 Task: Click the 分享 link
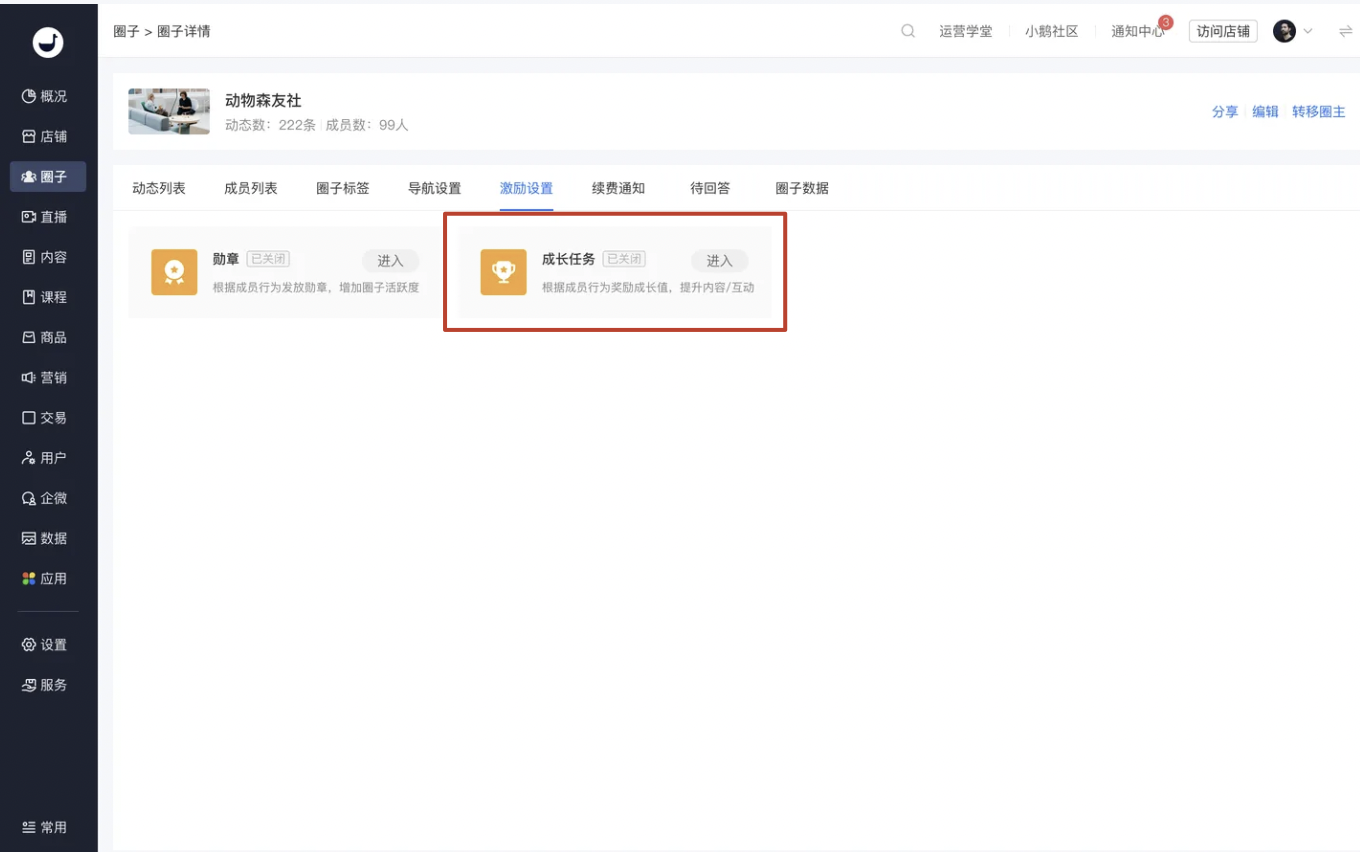[1225, 111]
